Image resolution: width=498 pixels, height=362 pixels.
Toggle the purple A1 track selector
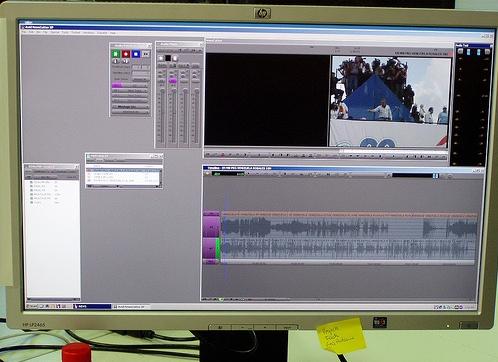click(x=211, y=227)
